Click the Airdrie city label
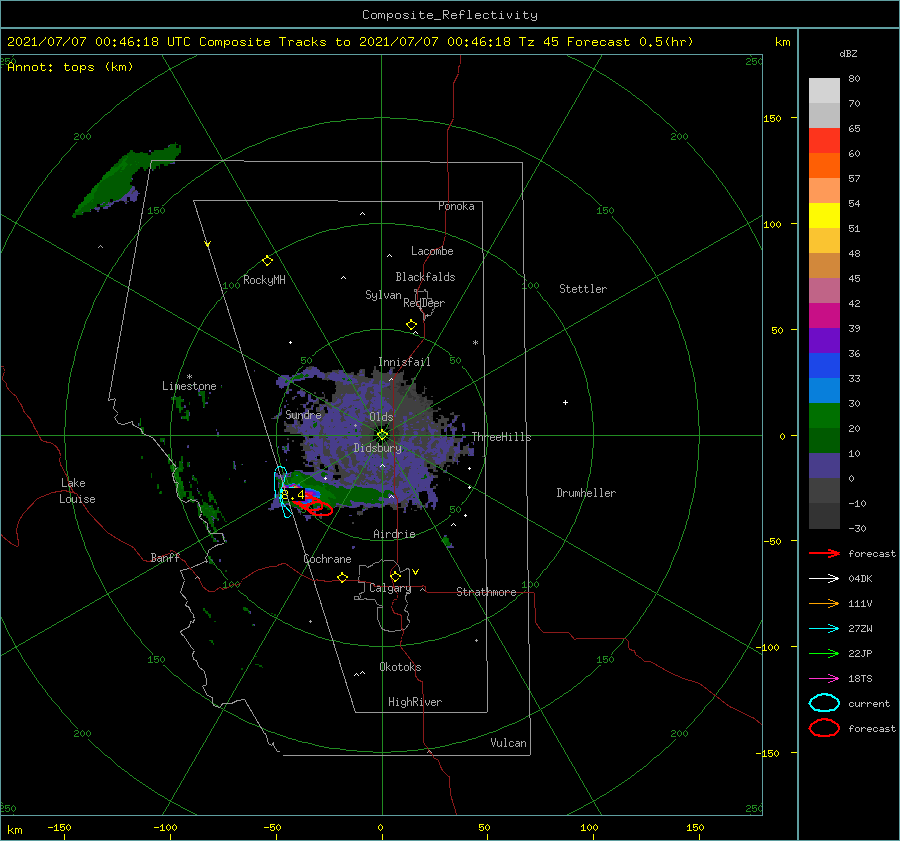 pyautogui.click(x=394, y=534)
